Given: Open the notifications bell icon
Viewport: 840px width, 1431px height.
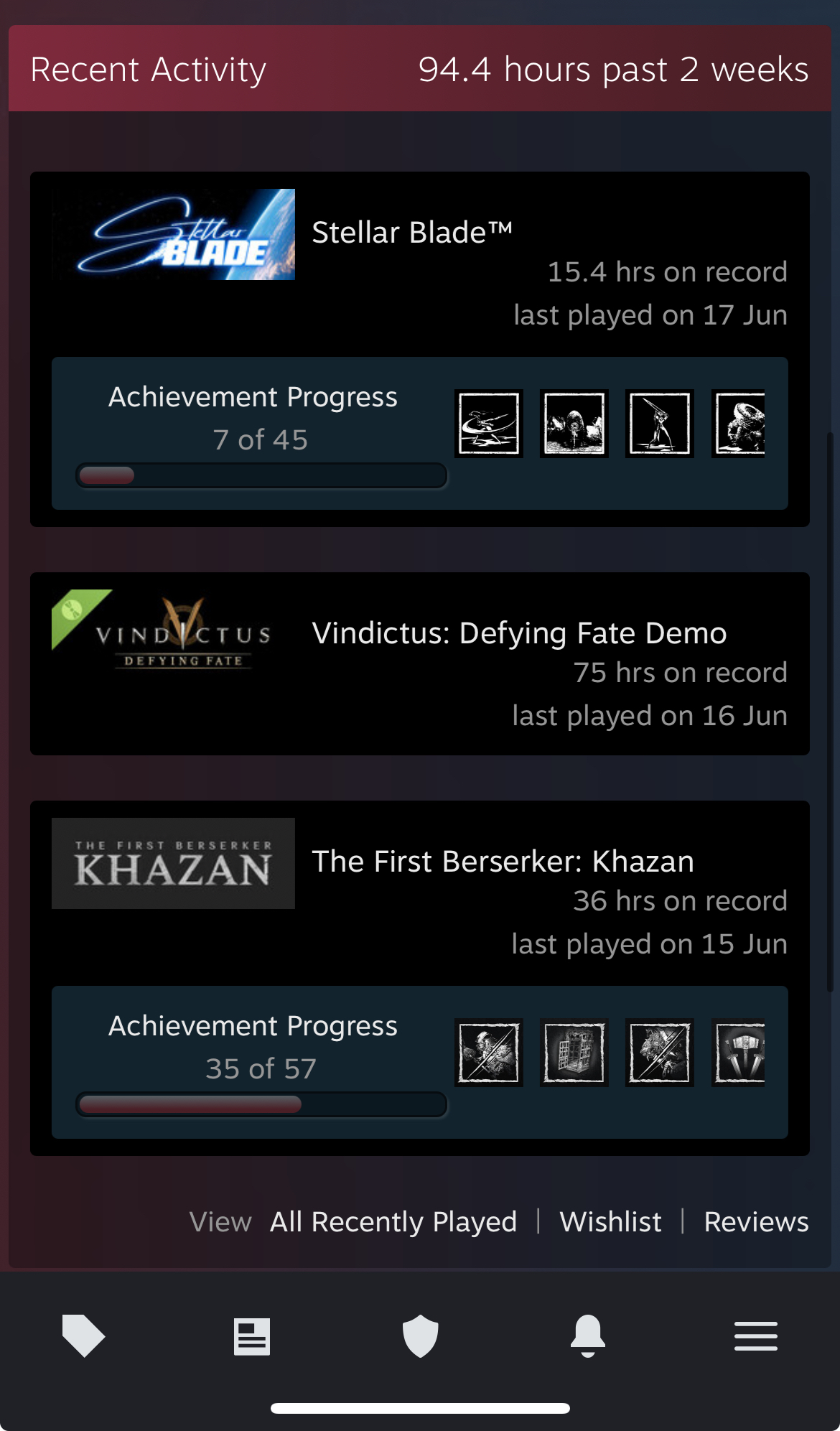Looking at the screenshot, I should pyautogui.click(x=588, y=1336).
